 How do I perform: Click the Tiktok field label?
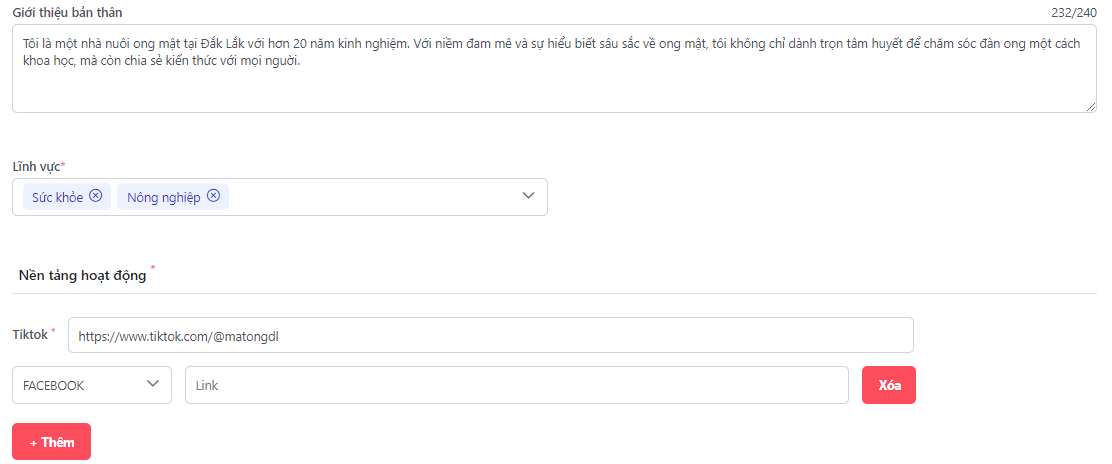(x=30, y=335)
